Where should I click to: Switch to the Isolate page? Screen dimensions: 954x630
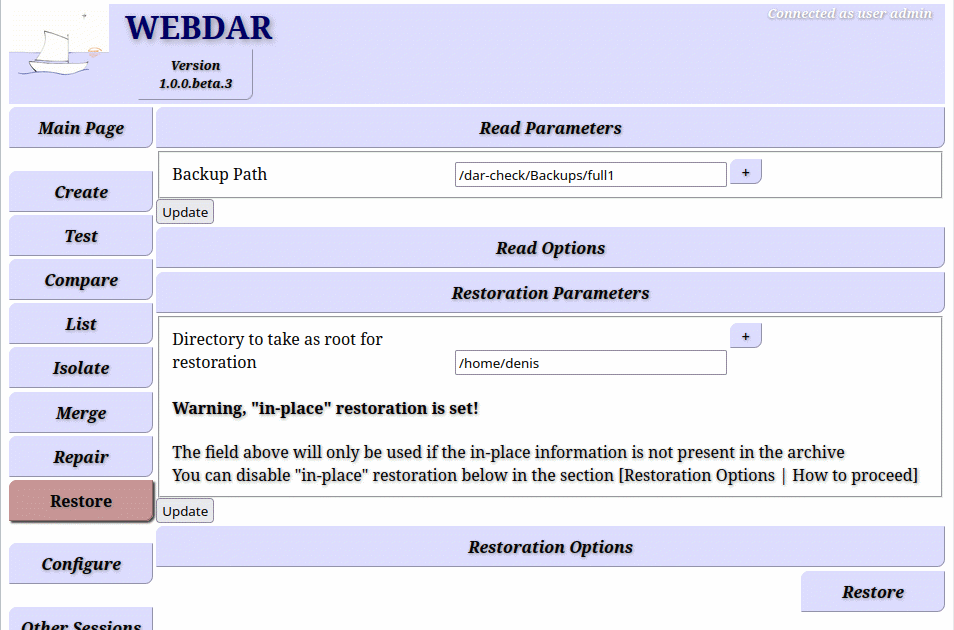81,368
